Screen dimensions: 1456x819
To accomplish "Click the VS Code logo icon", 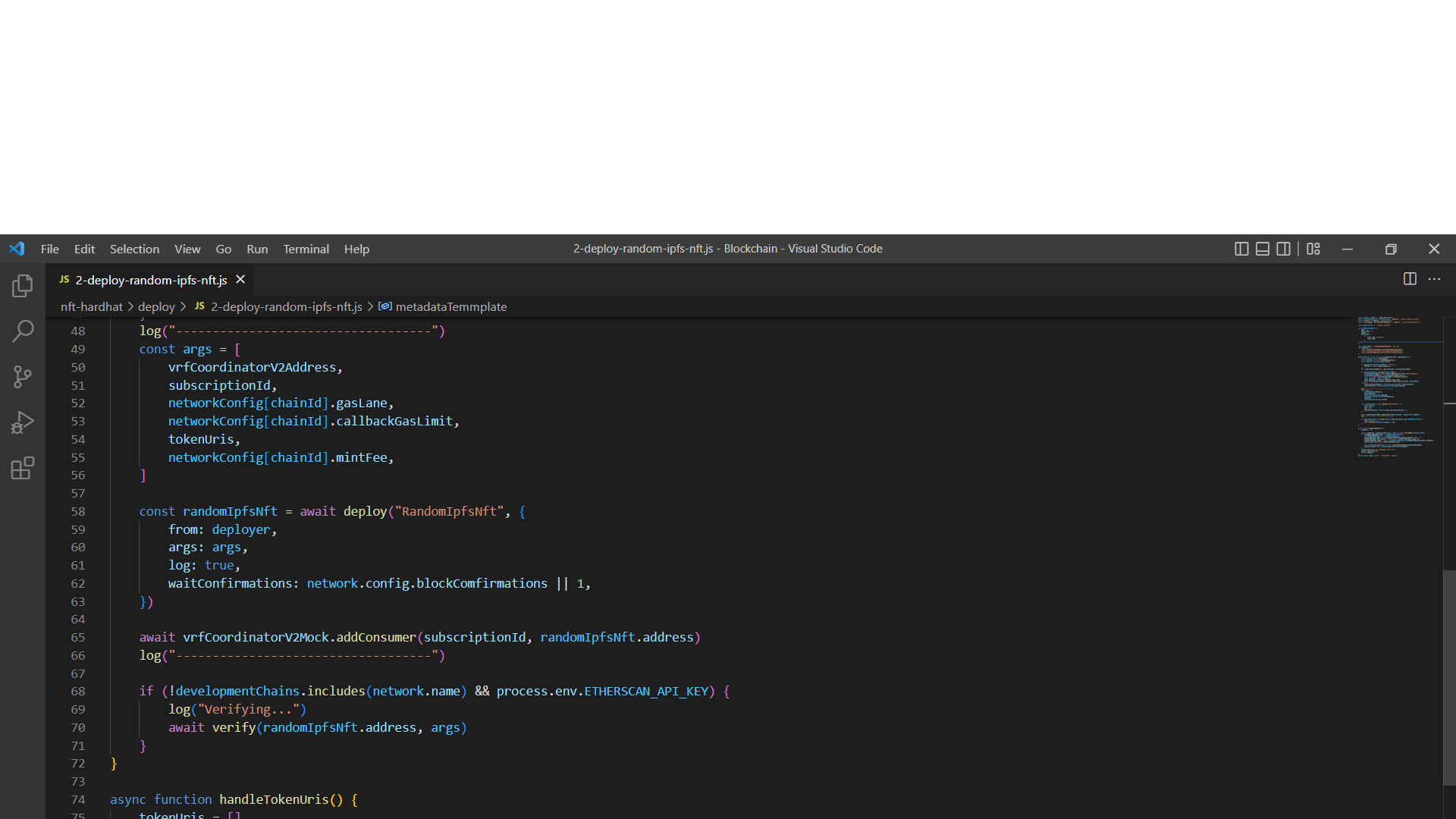I will [x=17, y=249].
